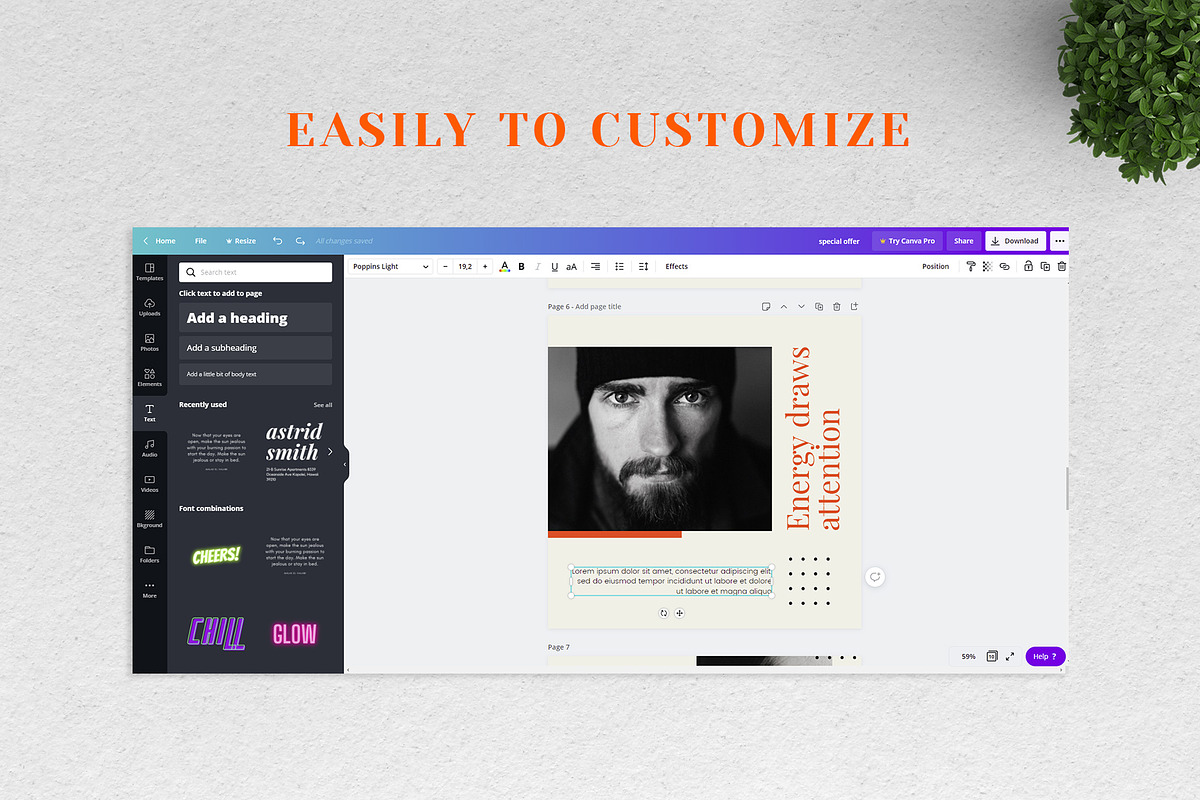Duplicate the selected element from toolbar
Screen dimensions: 1200x800
pyautogui.click(x=1045, y=267)
